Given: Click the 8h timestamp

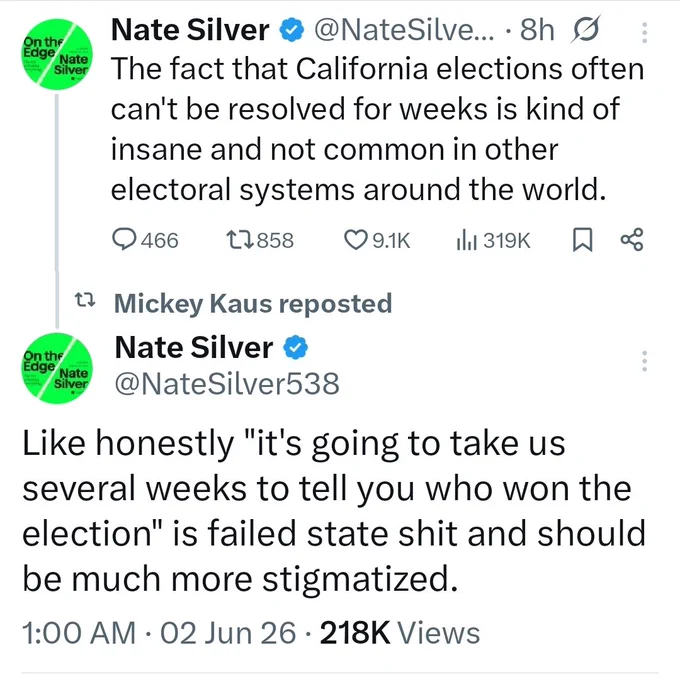Looking at the screenshot, I should (x=537, y=30).
